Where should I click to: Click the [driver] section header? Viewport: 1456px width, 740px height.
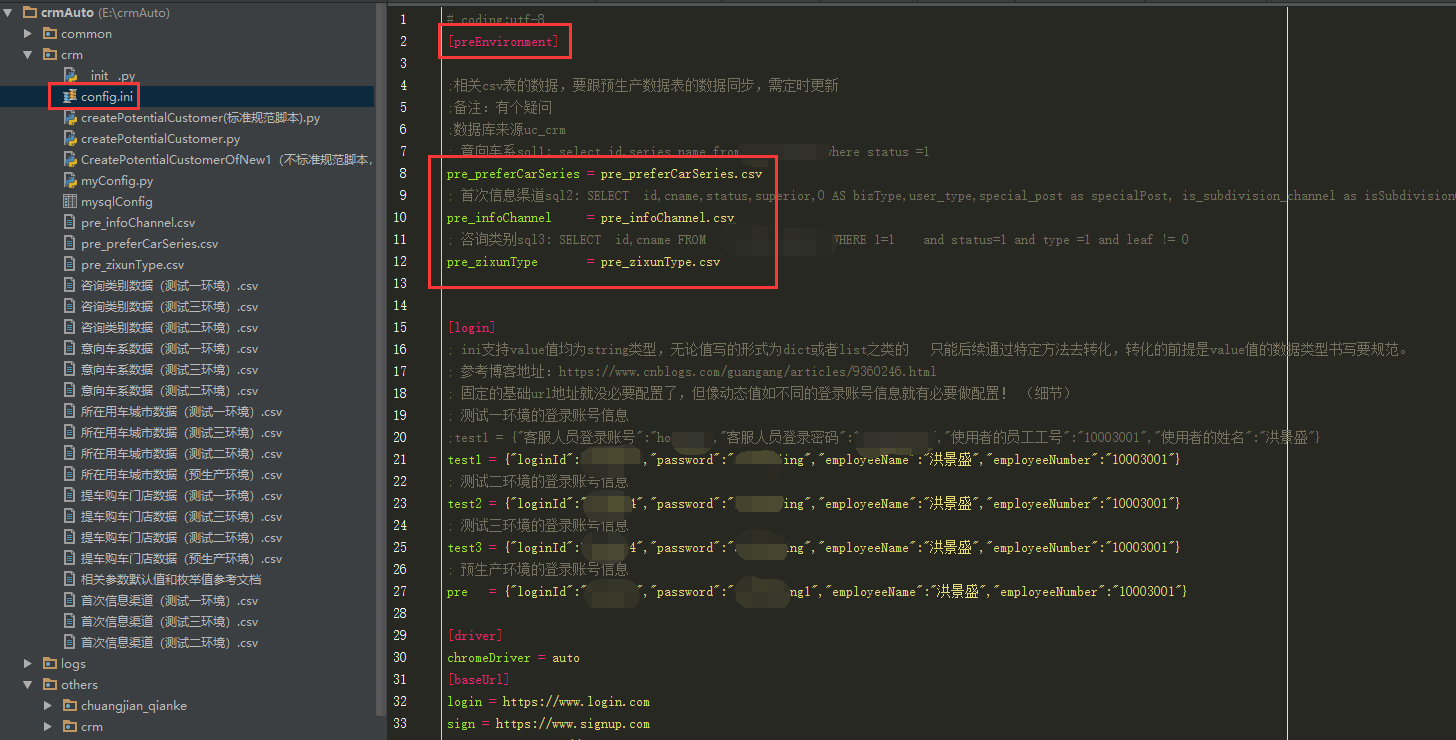coord(474,636)
